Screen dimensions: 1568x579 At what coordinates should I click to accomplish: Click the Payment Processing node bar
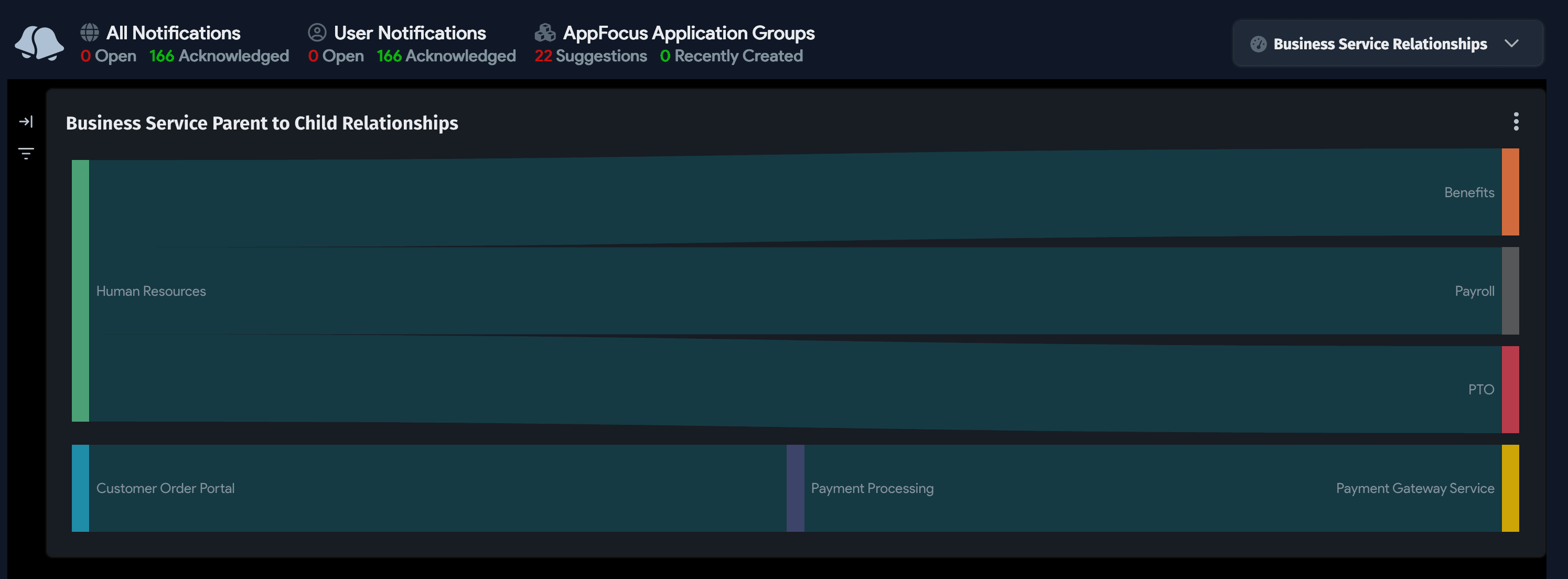pyautogui.click(x=795, y=488)
